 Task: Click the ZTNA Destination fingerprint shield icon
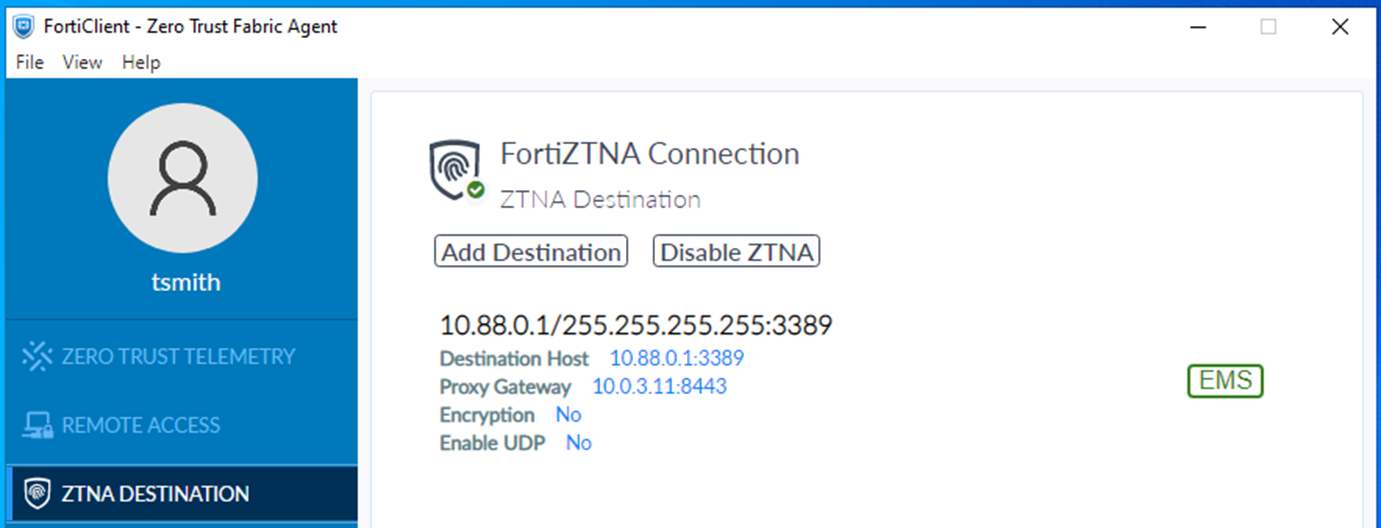point(37,494)
